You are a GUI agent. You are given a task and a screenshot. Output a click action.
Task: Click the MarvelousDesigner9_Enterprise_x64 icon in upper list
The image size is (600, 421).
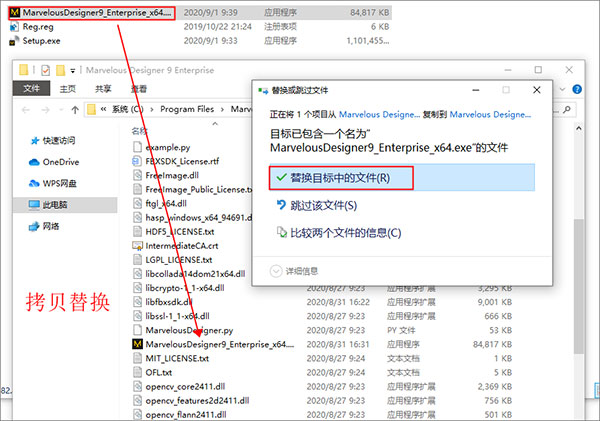pos(15,13)
